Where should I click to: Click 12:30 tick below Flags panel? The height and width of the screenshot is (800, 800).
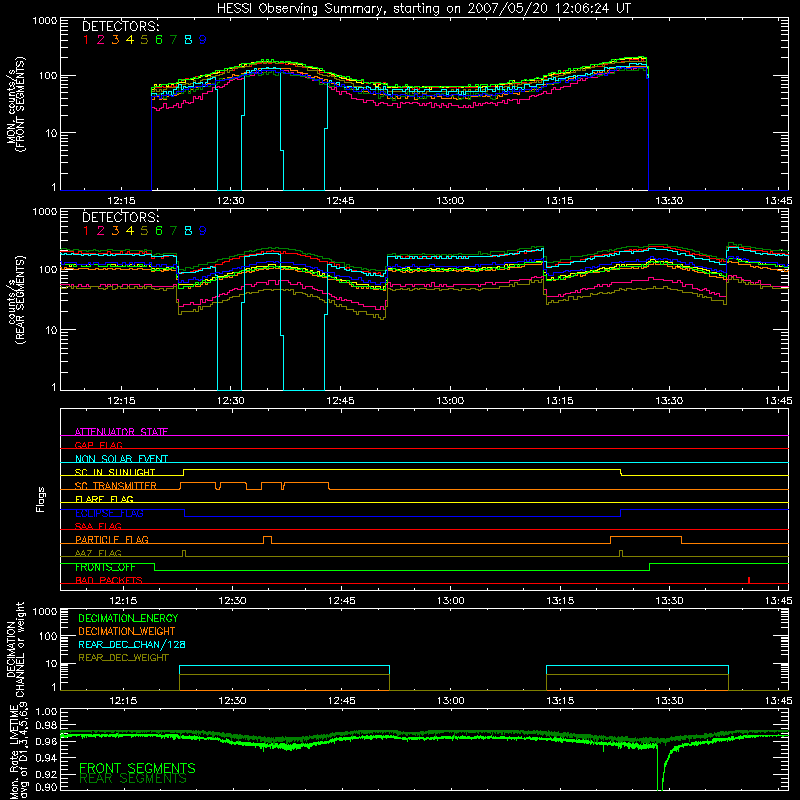tap(232, 601)
